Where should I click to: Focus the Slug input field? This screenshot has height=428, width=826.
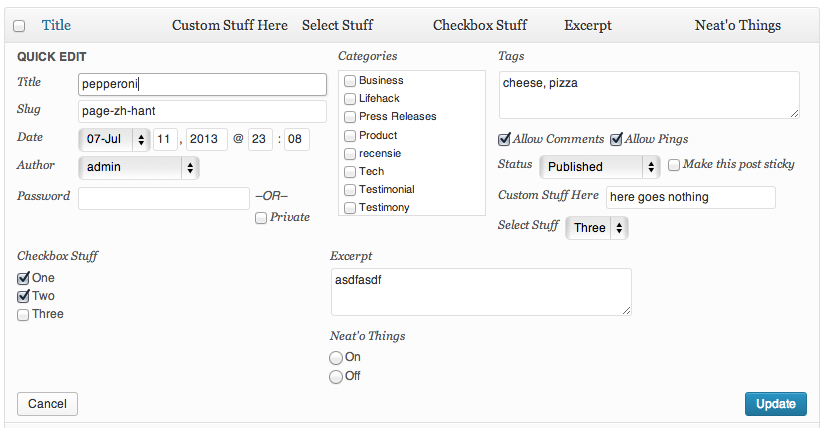point(202,112)
